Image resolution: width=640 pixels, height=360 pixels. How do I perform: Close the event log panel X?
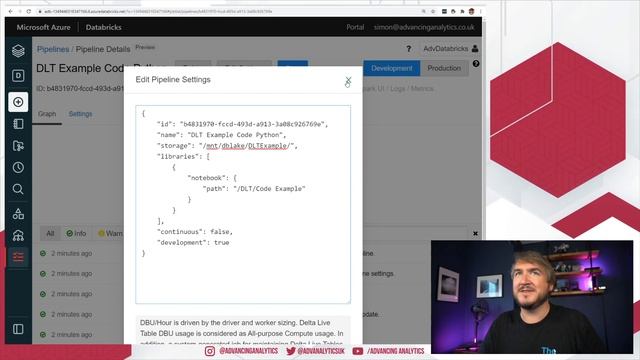click(475, 233)
